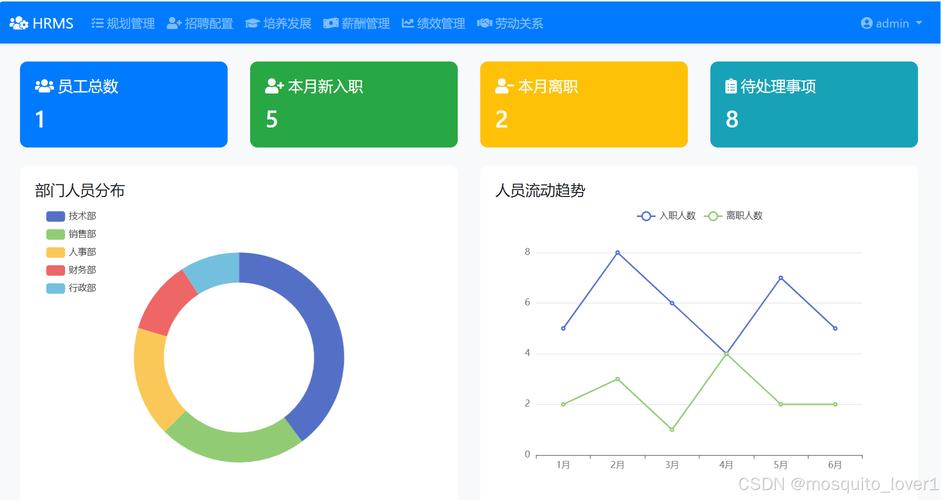This screenshot has height=500, width=941.
Task: Open the 规划管理 menu
Action: pyautogui.click(x=123, y=23)
